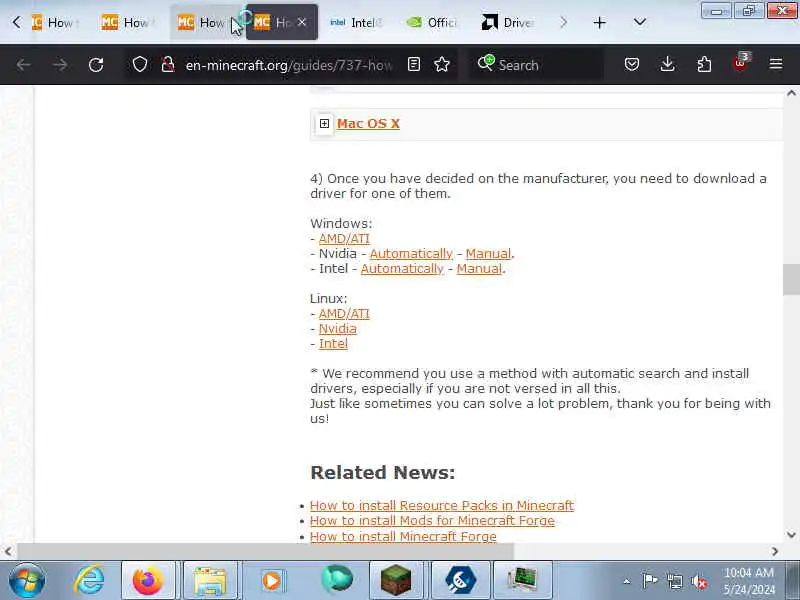This screenshot has width=800, height=600.
Task: Open the Mac OS X heading link
Action: 368,123
